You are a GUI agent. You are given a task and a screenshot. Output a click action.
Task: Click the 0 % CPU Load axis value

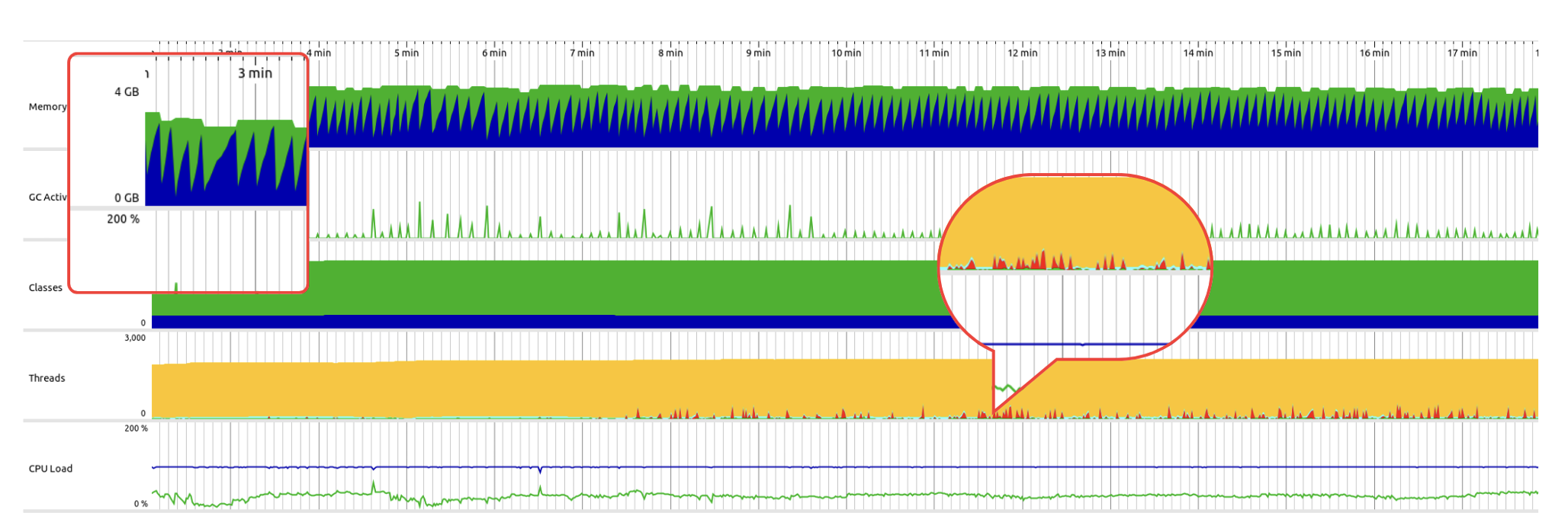[141, 504]
